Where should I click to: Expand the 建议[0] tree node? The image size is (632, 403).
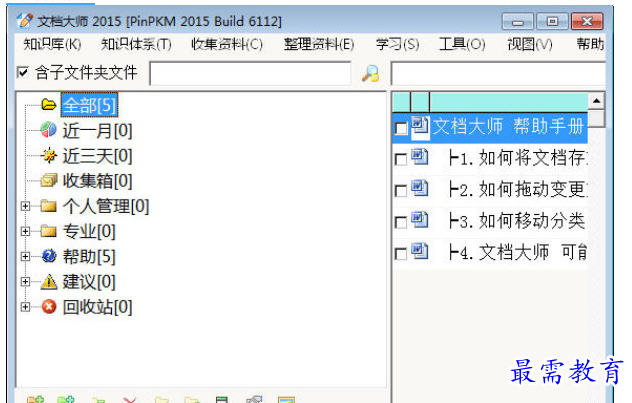click(x=25, y=282)
